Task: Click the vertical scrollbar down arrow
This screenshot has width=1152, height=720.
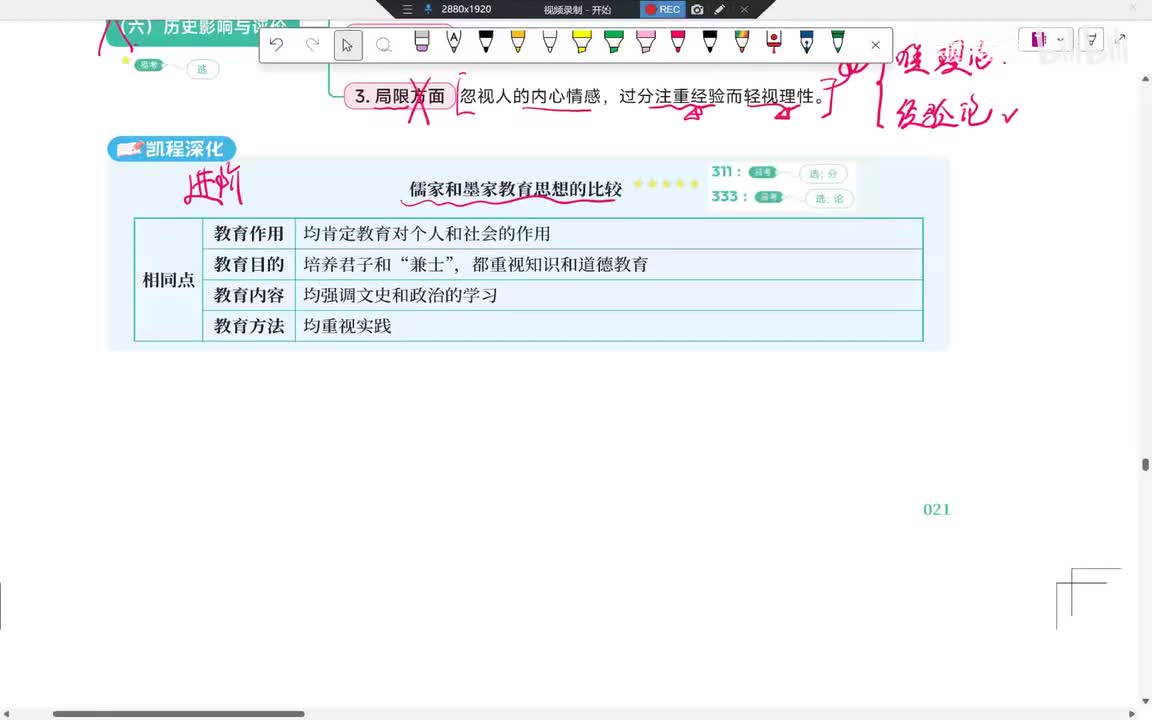Action: coord(1145,701)
